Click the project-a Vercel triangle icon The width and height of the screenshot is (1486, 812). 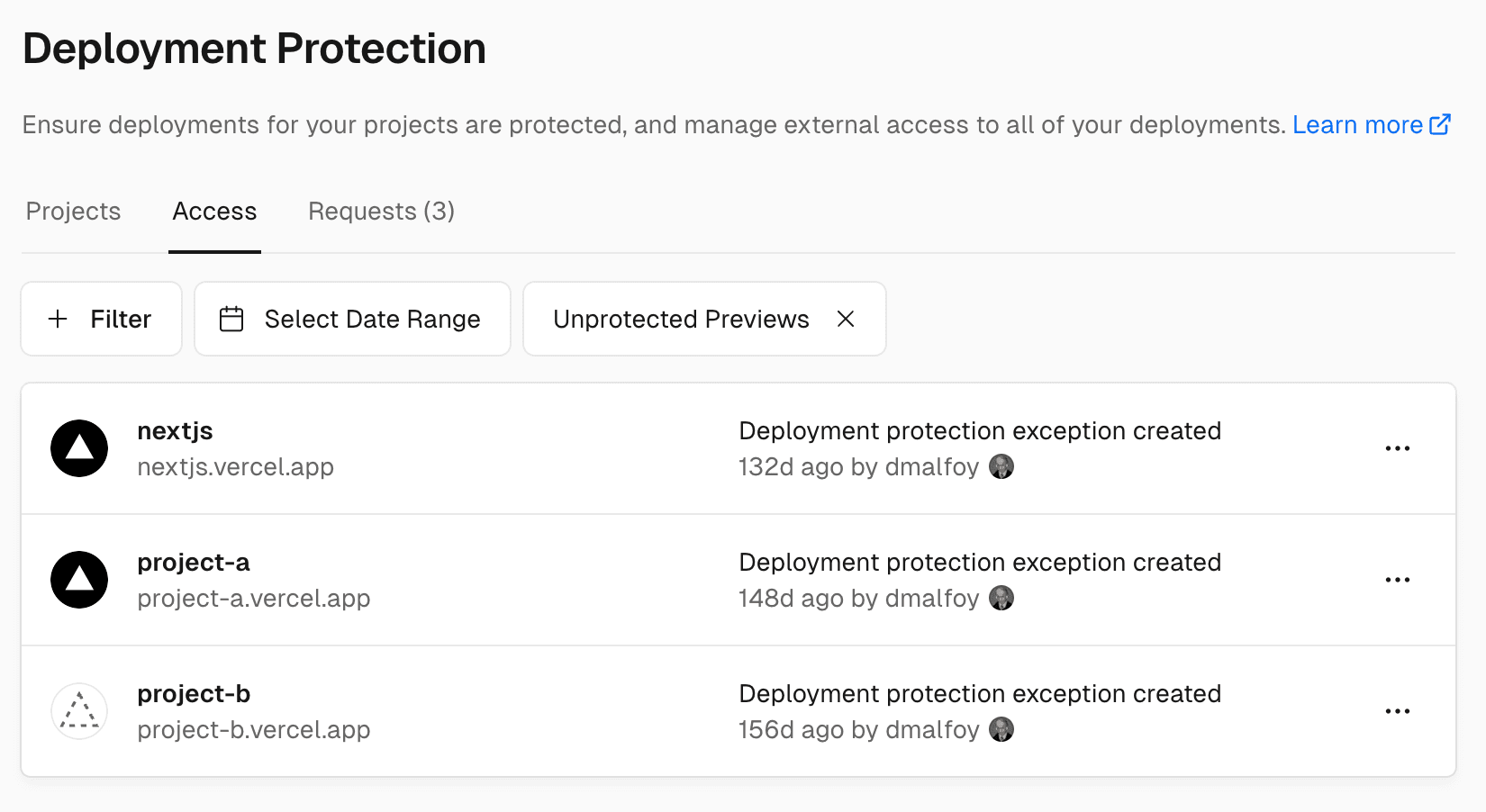[x=79, y=580]
